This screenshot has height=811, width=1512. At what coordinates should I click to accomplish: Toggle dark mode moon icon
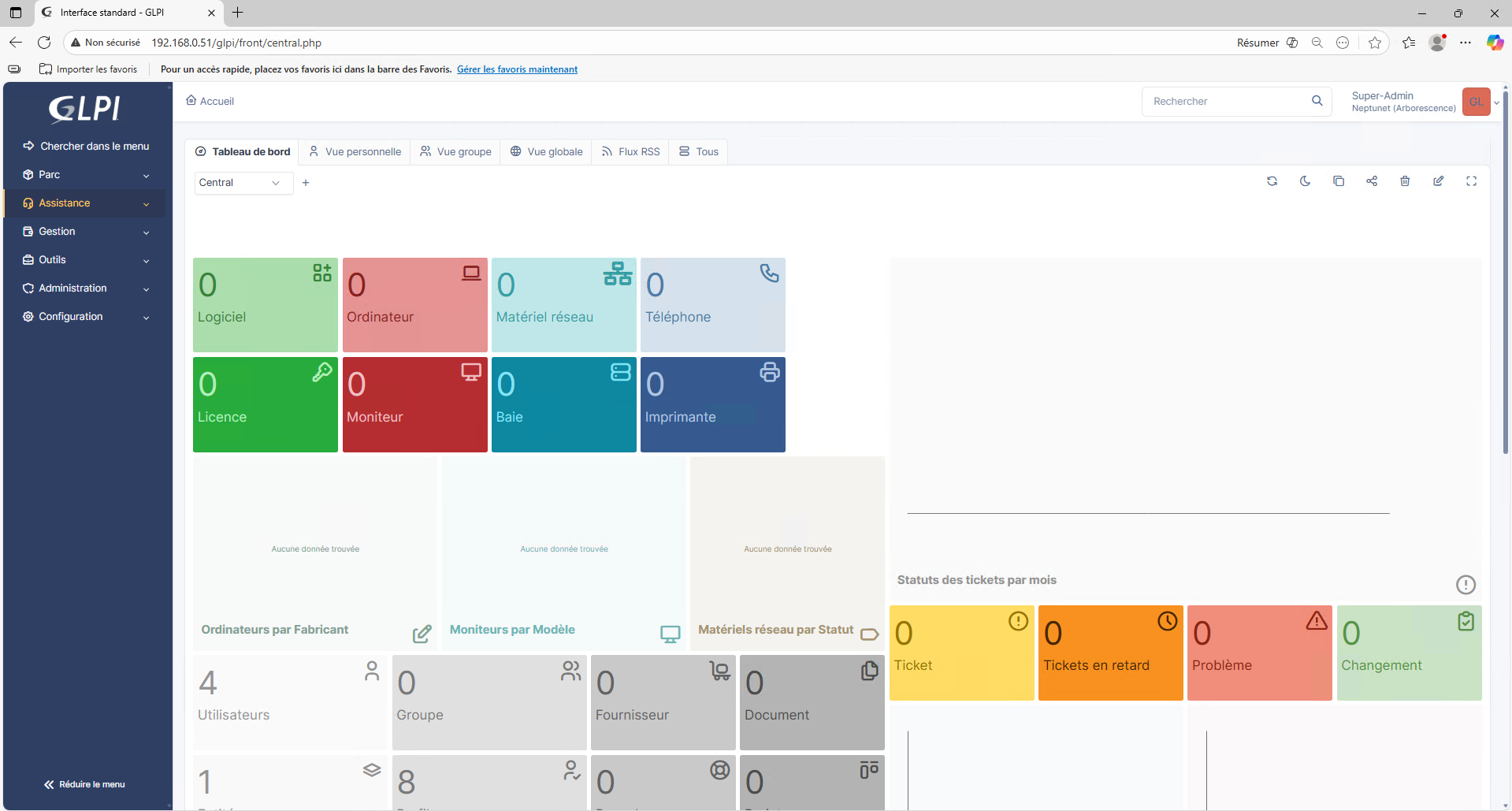pos(1305,181)
